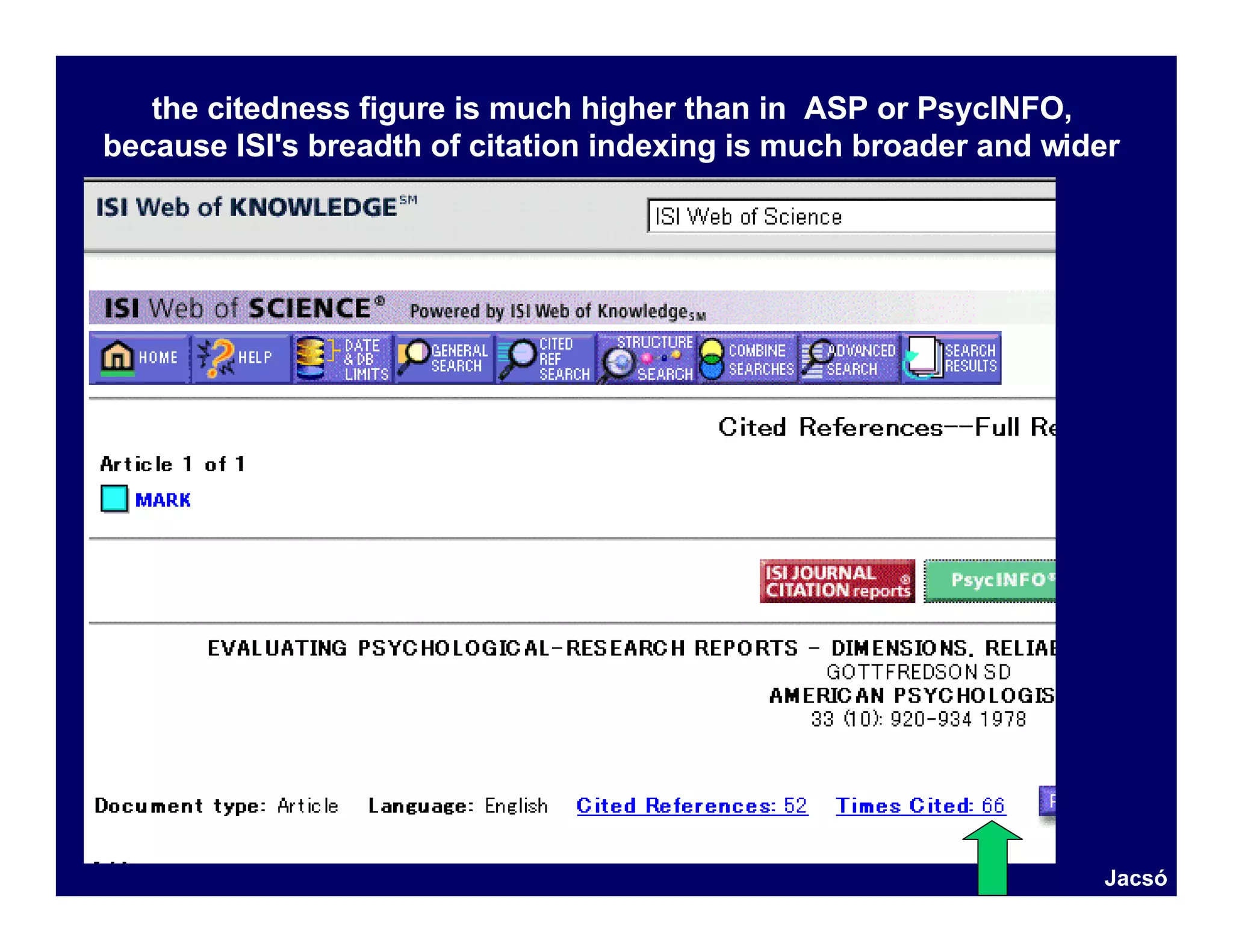The height and width of the screenshot is (952, 1233).
Task: Open Structure Search
Action: [x=647, y=357]
